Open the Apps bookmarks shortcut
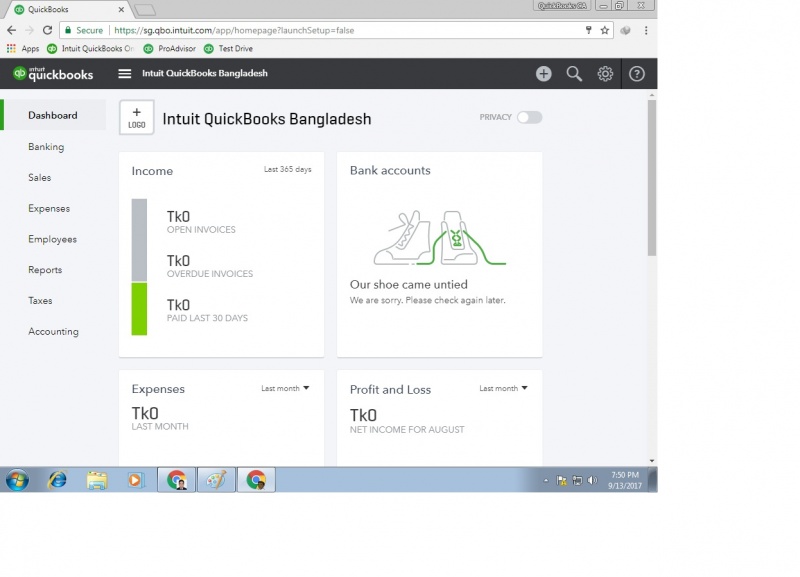The width and height of the screenshot is (800, 577). point(23,48)
